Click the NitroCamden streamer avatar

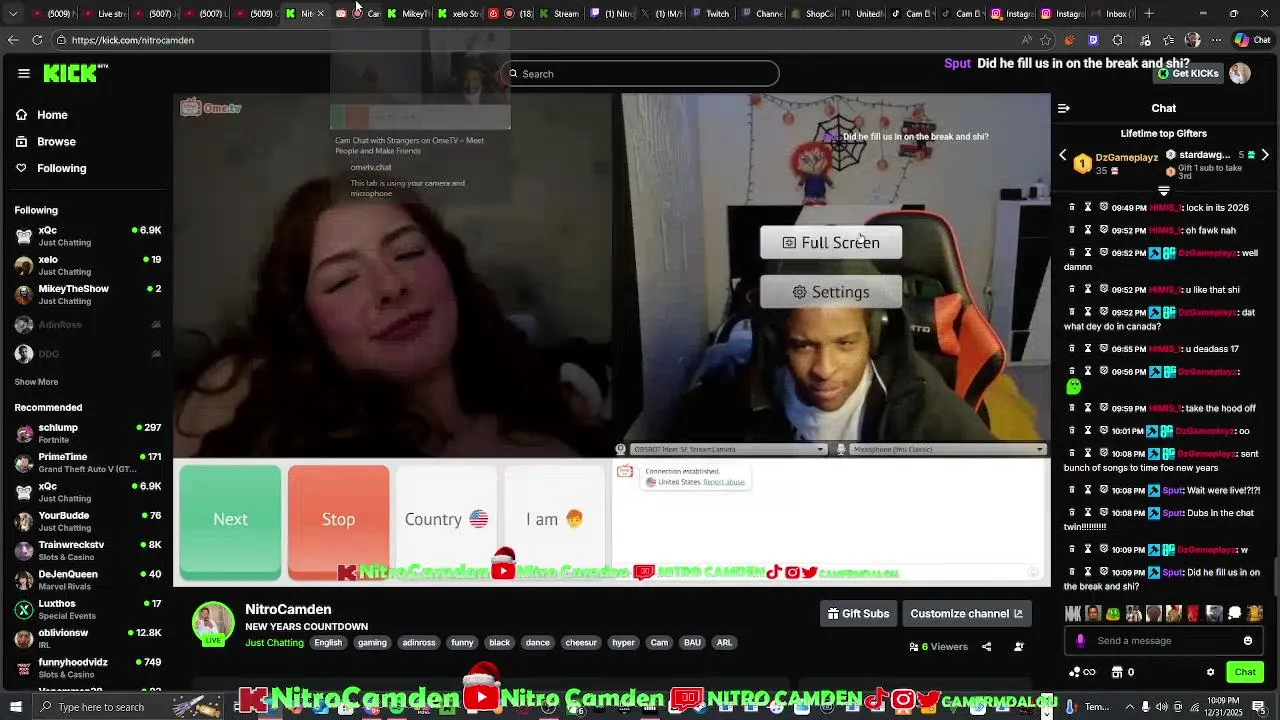(213, 623)
